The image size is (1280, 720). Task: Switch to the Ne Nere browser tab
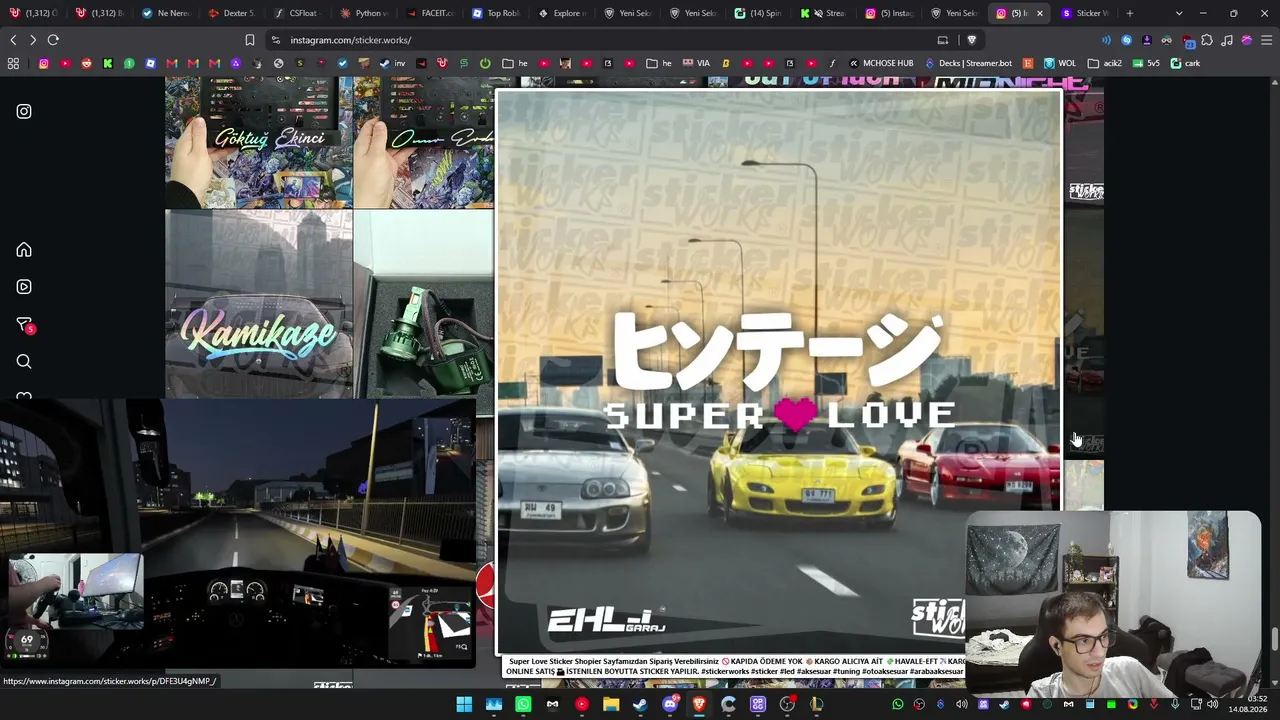tap(166, 13)
